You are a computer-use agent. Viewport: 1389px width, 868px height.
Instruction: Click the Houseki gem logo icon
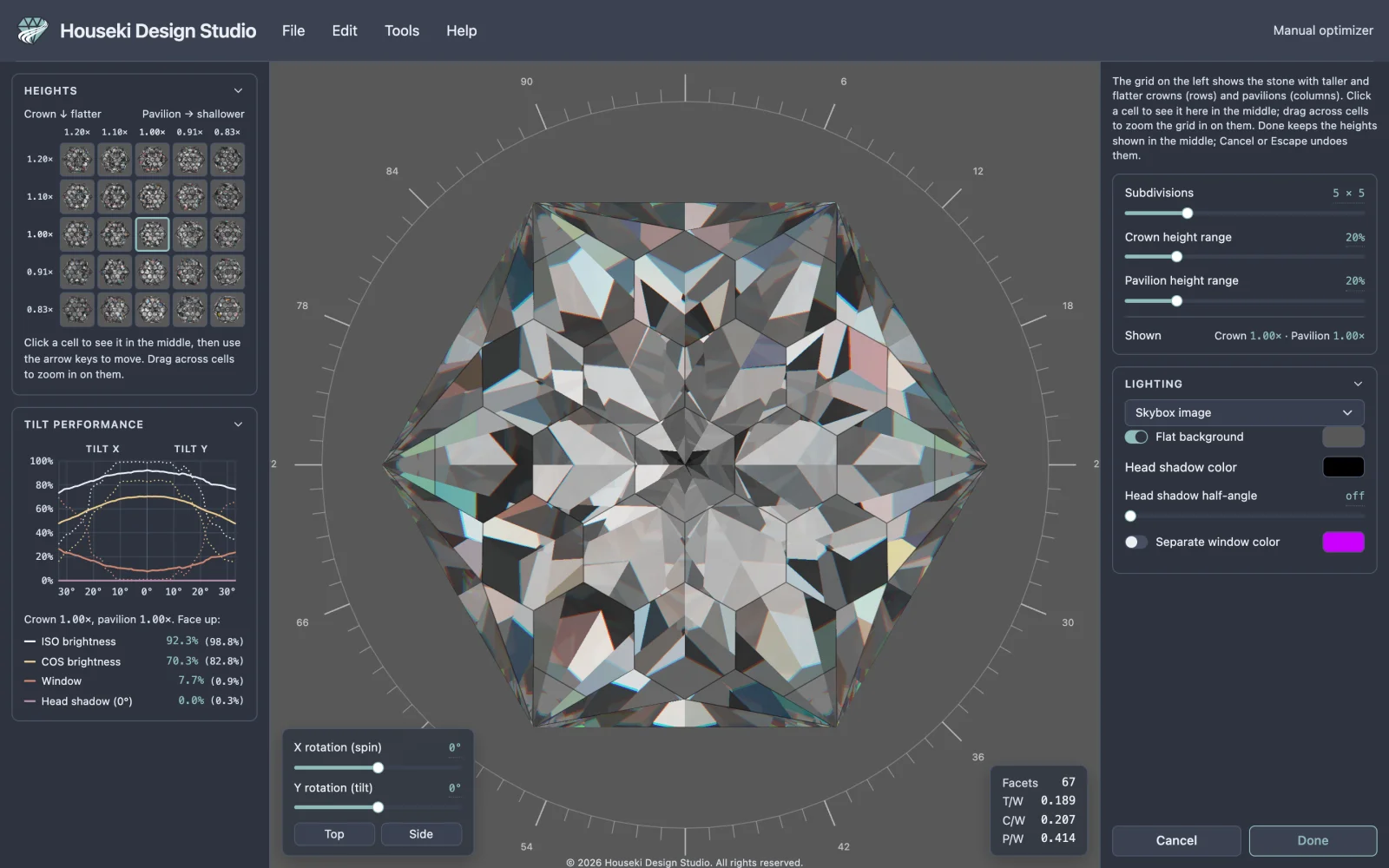click(33, 30)
